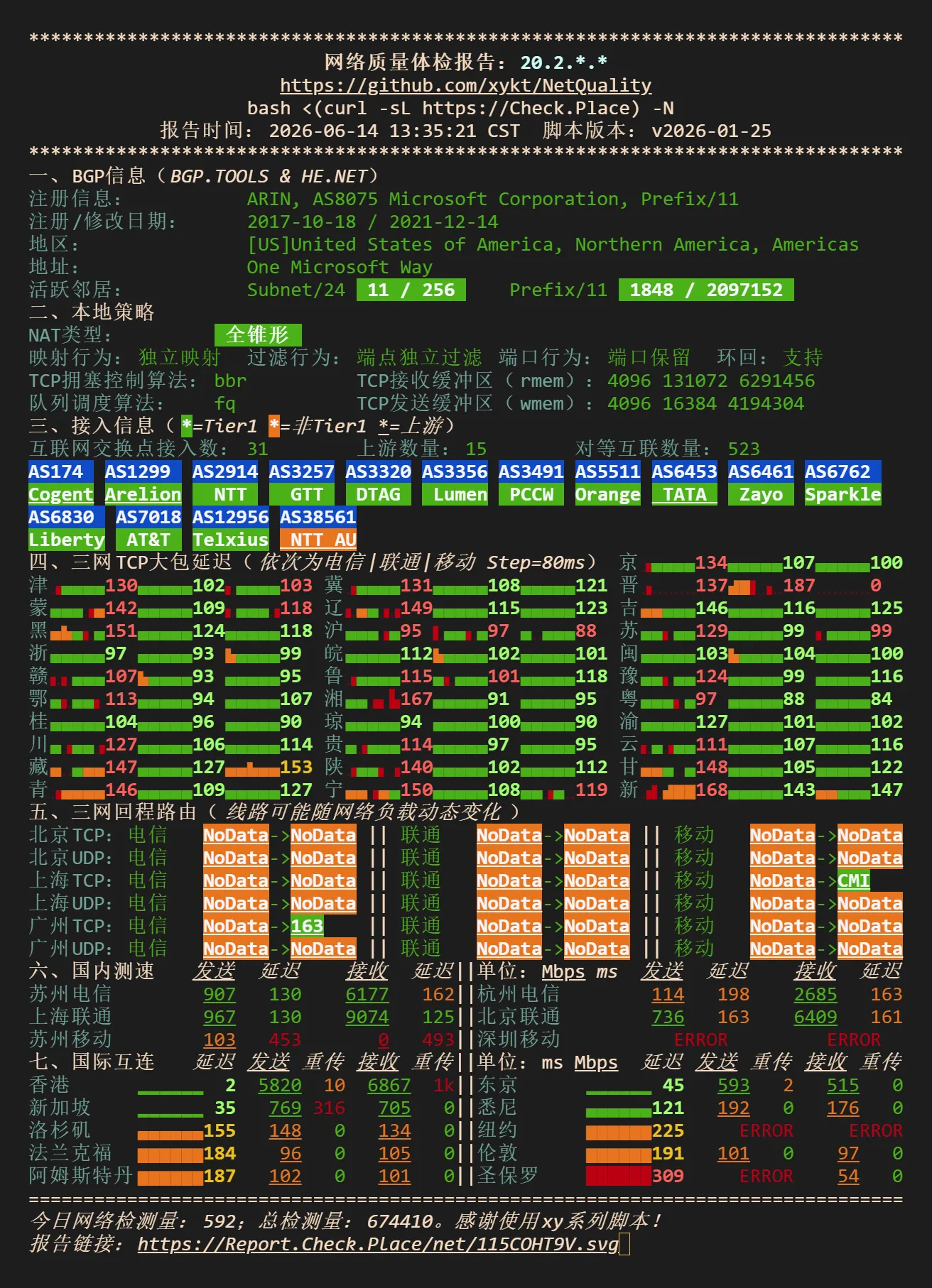Click the 'AS3320' badge
Viewport: 932px width, 1288px height.
[379, 471]
